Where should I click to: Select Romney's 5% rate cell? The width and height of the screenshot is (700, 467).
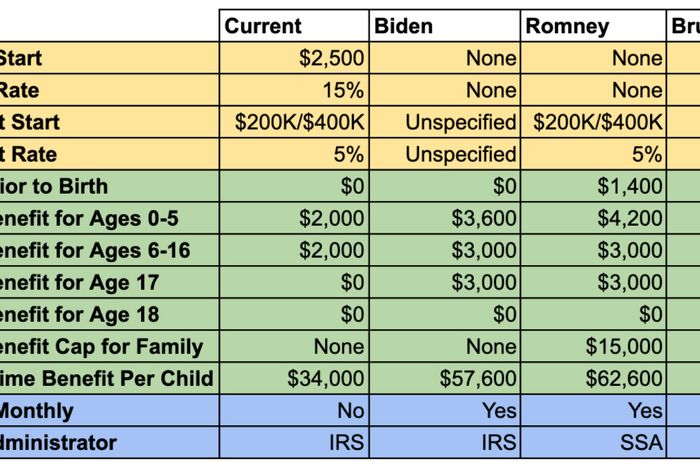(593, 154)
